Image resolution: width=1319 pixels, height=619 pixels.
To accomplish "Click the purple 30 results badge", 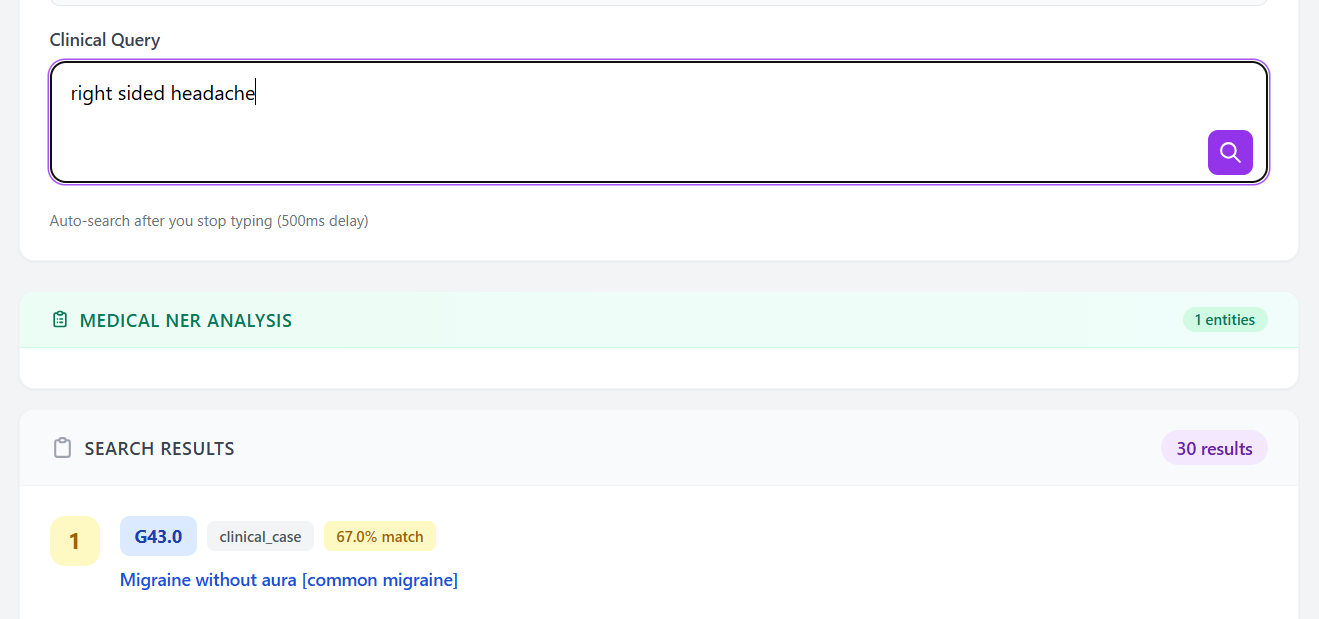I will (1214, 448).
